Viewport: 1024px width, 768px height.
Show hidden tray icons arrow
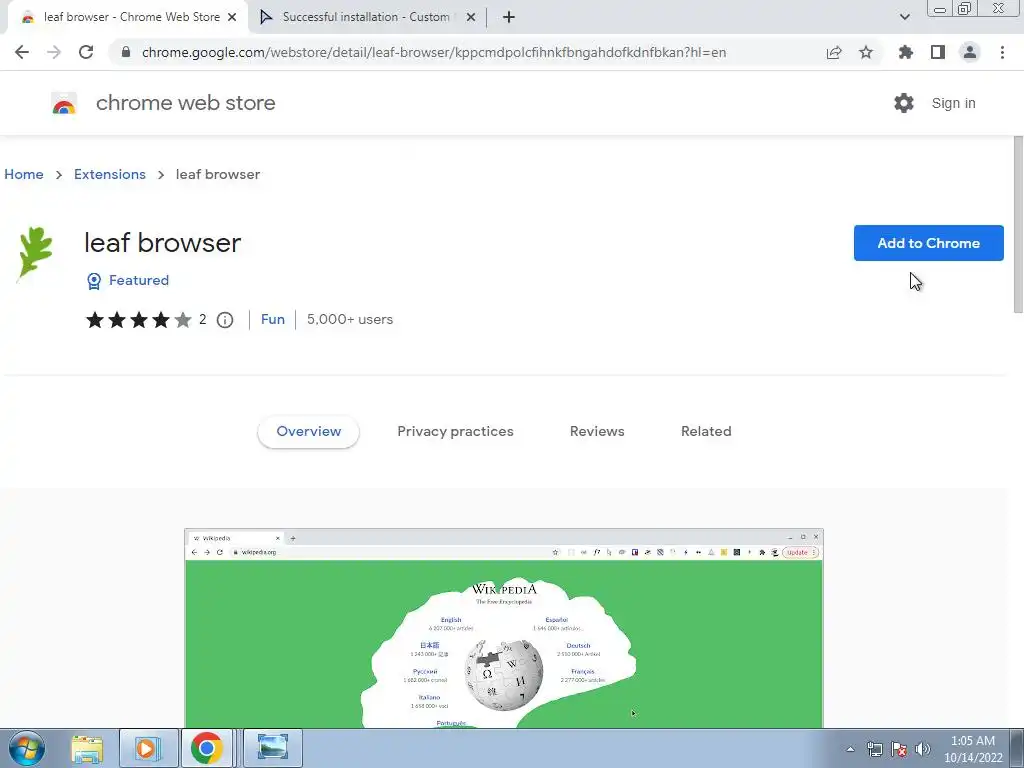(850, 749)
